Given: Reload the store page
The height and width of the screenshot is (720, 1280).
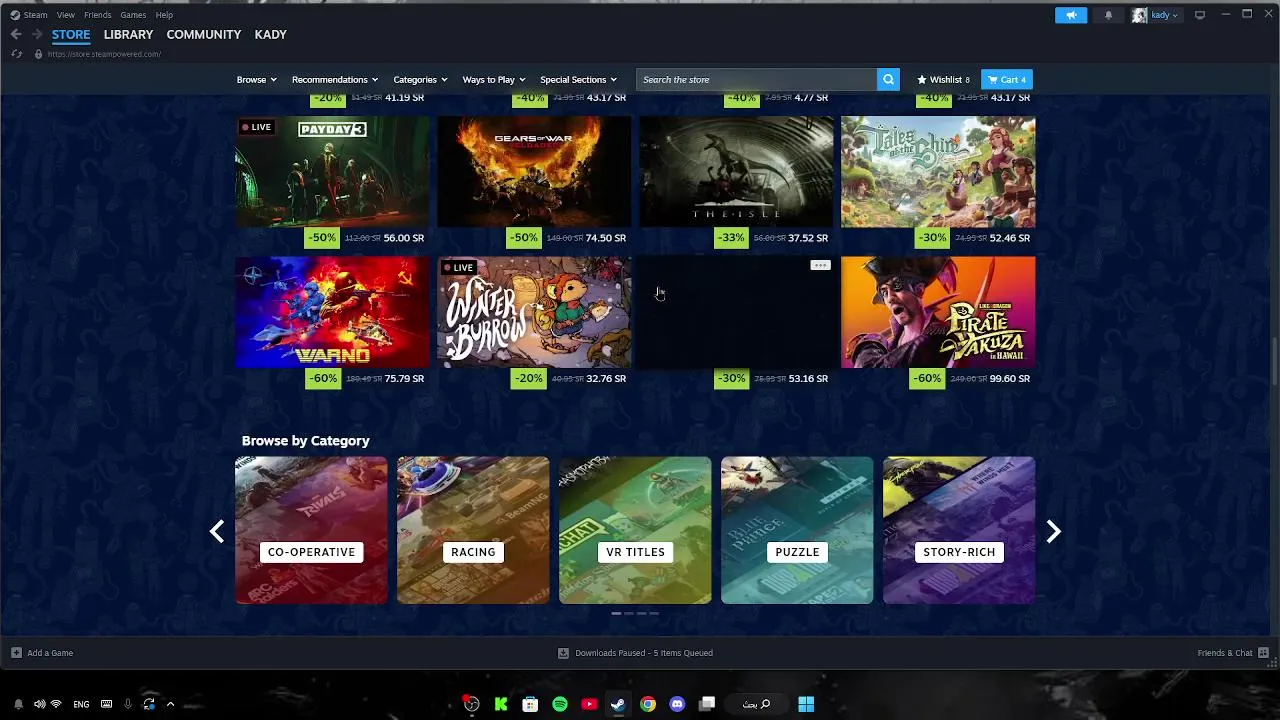Looking at the screenshot, I should [x=16, y=54].
